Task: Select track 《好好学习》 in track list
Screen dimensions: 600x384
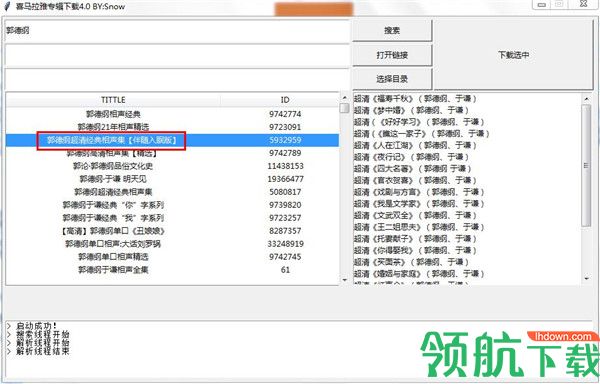Action: [x=419, y=122]
